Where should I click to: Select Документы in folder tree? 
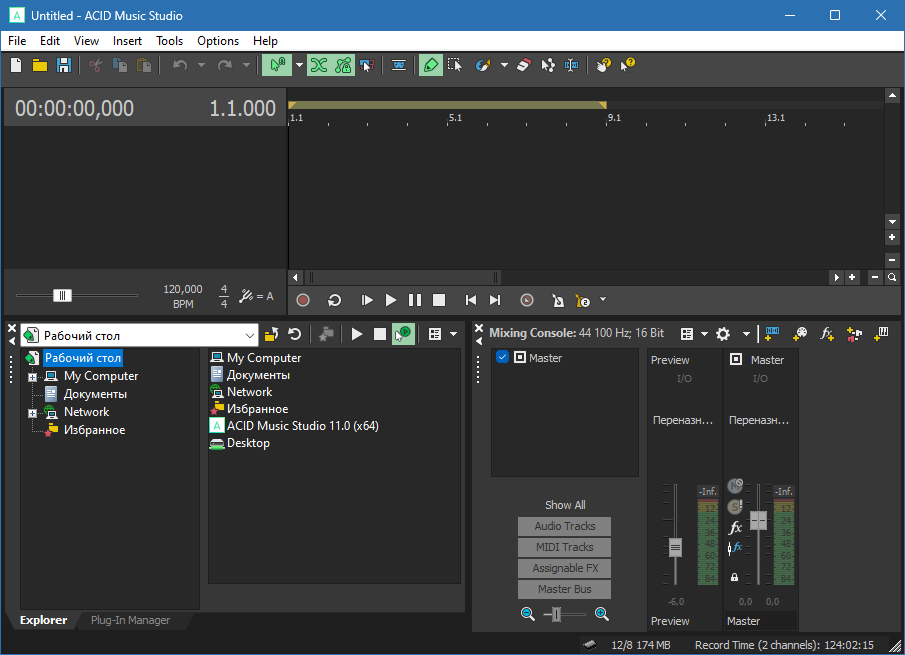95,394
